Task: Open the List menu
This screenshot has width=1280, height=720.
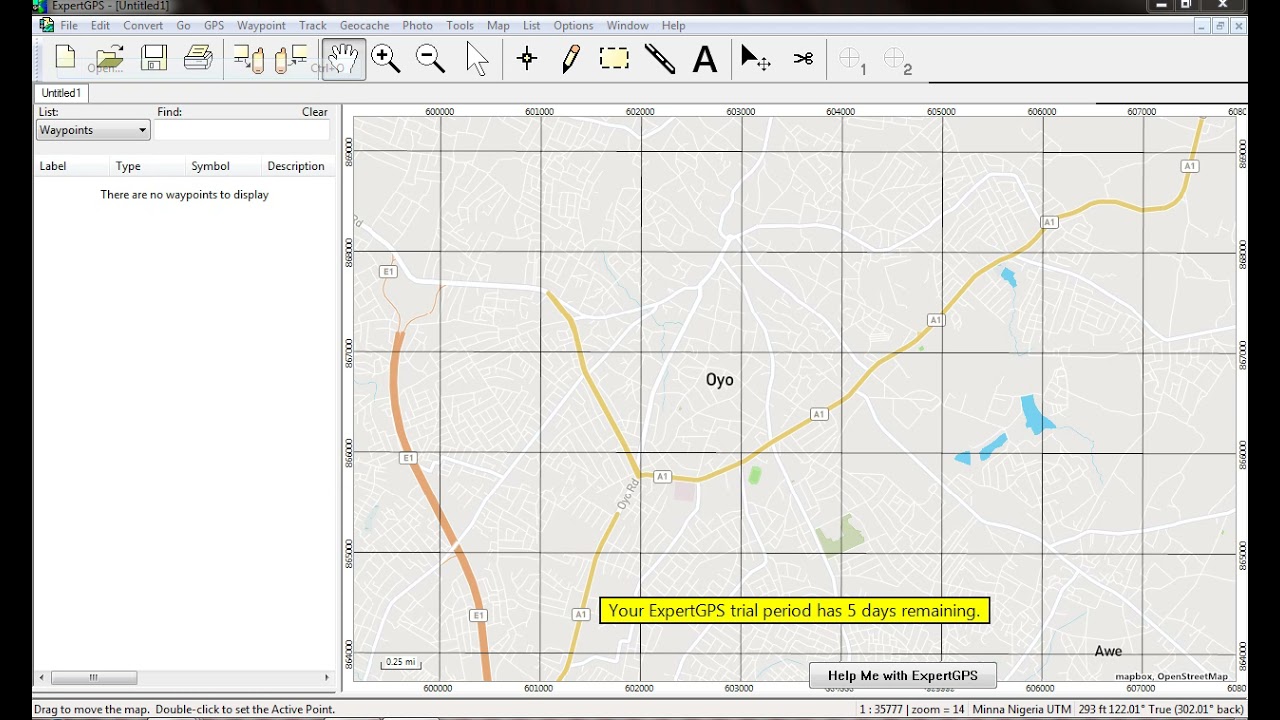Action: [532, 25]
